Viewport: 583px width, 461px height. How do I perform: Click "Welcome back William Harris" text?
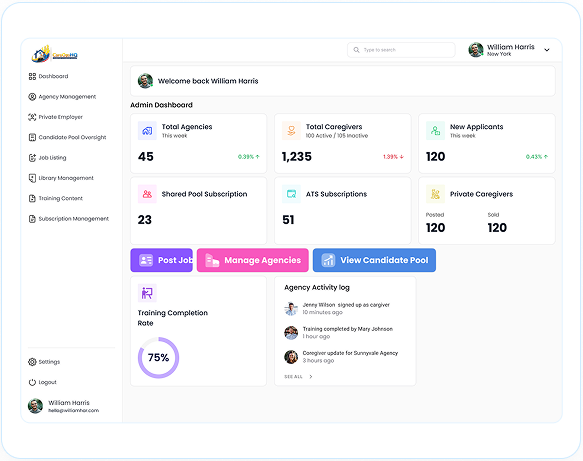[208, 81]
